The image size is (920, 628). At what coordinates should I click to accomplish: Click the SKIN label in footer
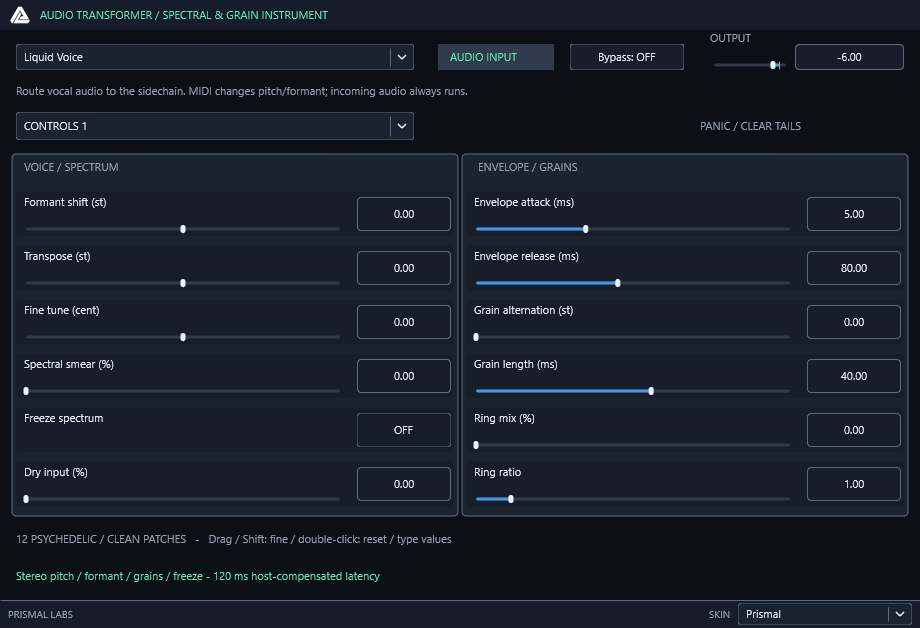[719, 615]
